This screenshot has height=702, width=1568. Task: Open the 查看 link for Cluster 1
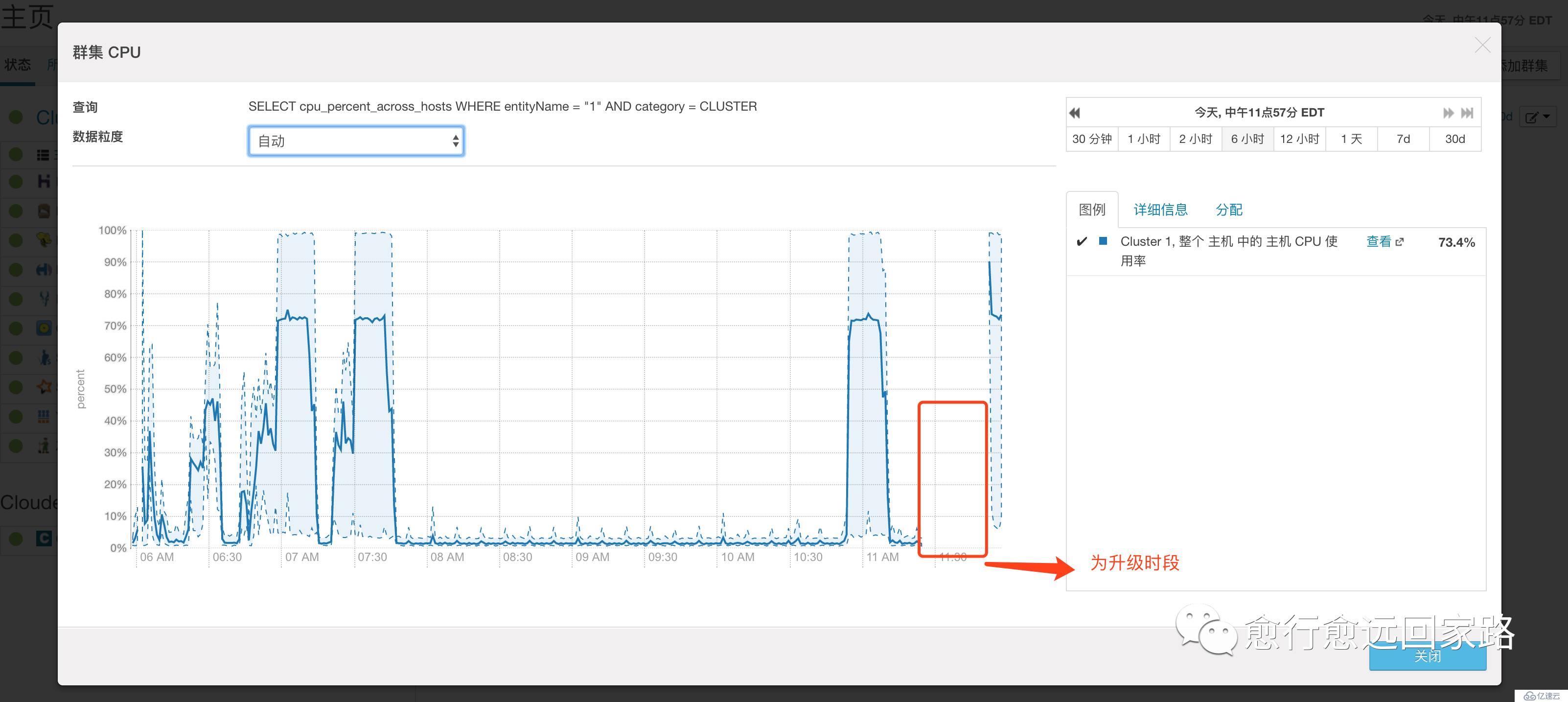[x=1379, y=242]
